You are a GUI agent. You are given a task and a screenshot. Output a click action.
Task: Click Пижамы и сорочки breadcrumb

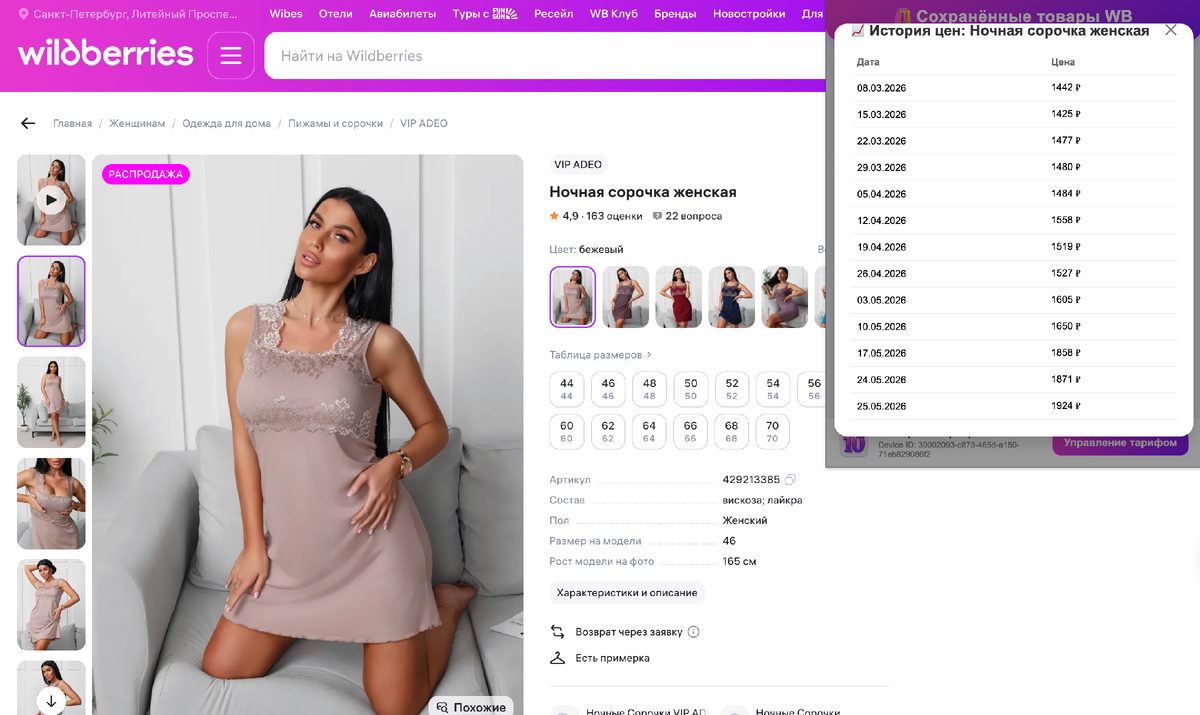[336, 123]
